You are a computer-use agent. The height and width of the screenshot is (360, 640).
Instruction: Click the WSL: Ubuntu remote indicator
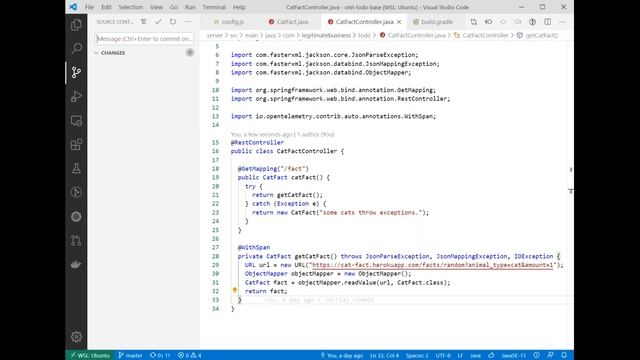point(90,355)
